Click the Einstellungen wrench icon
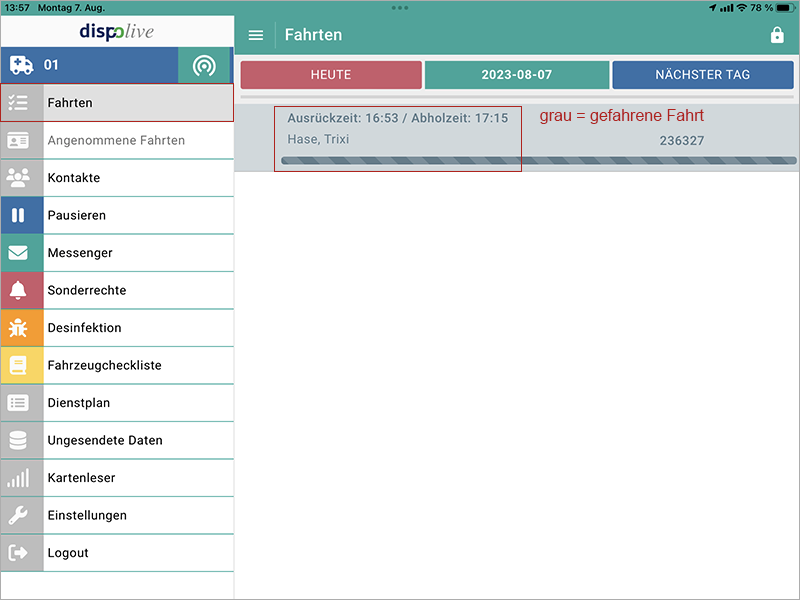Viewport: 800px width, 600px height. (x=21, y=515)
